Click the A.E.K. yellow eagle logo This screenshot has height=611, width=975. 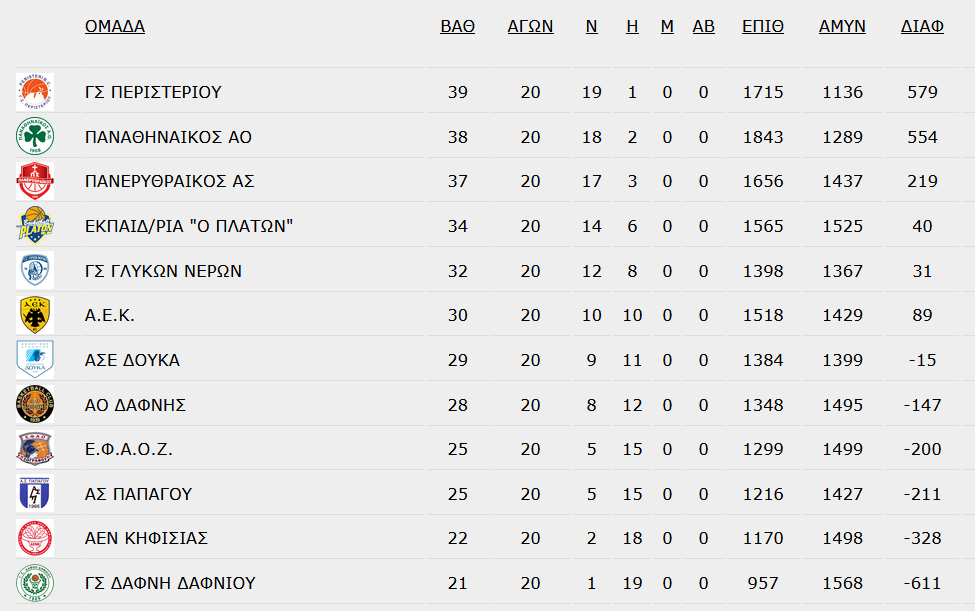click(35, 315)
